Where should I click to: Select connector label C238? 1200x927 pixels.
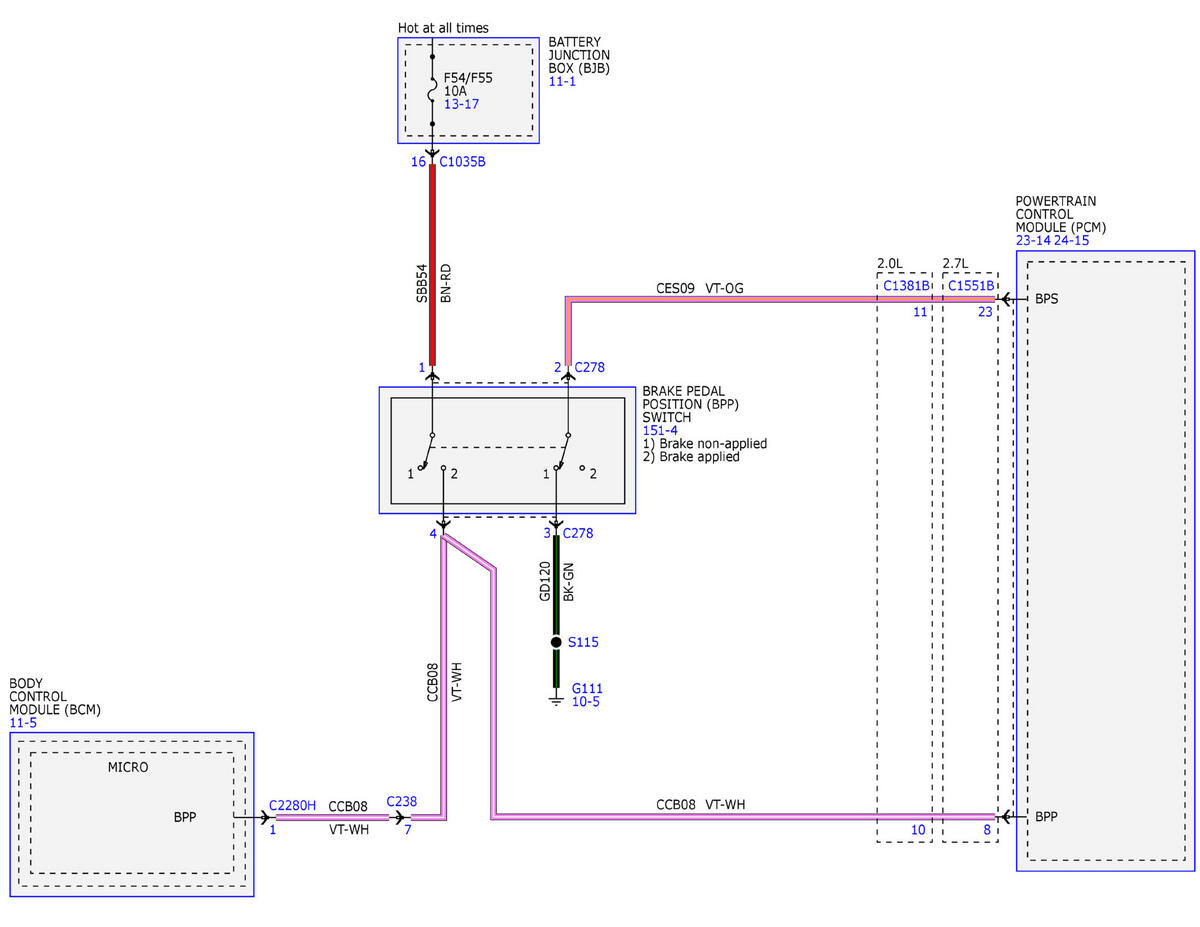[401, 800]
